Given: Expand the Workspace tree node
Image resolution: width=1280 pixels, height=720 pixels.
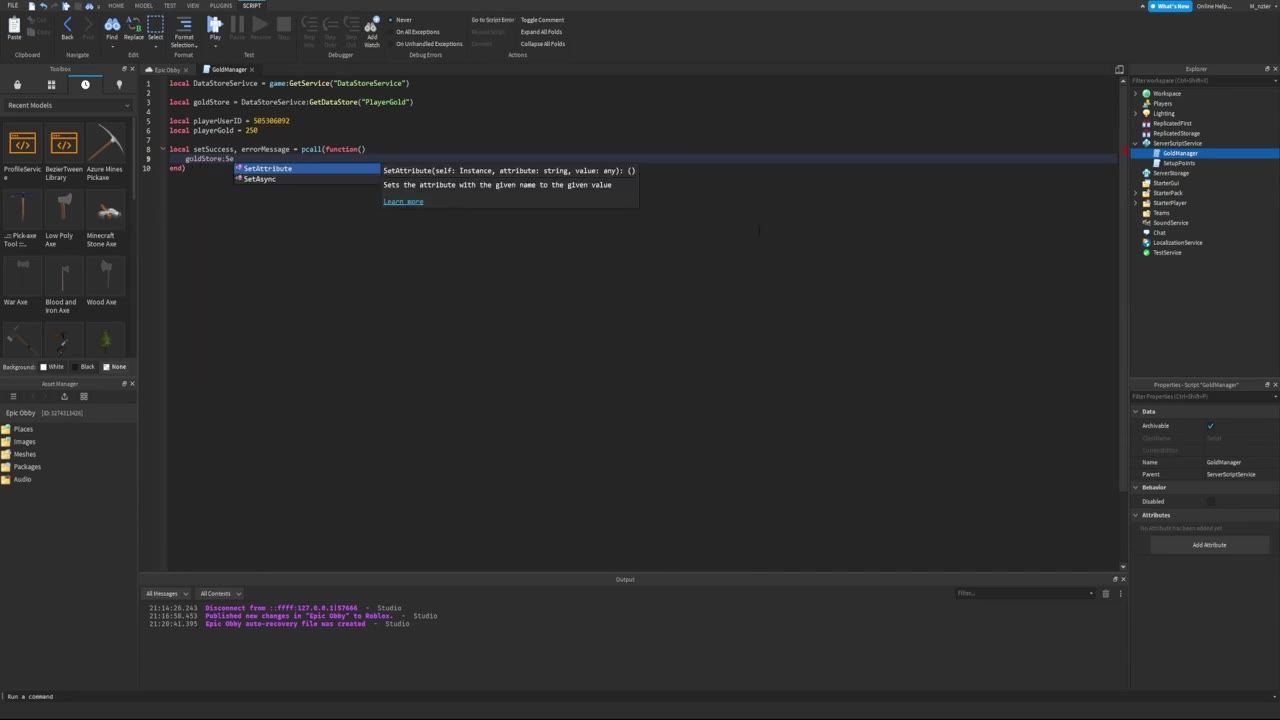Looking at the screenshot, I should pyautogui.click(x=1136, y=94).
